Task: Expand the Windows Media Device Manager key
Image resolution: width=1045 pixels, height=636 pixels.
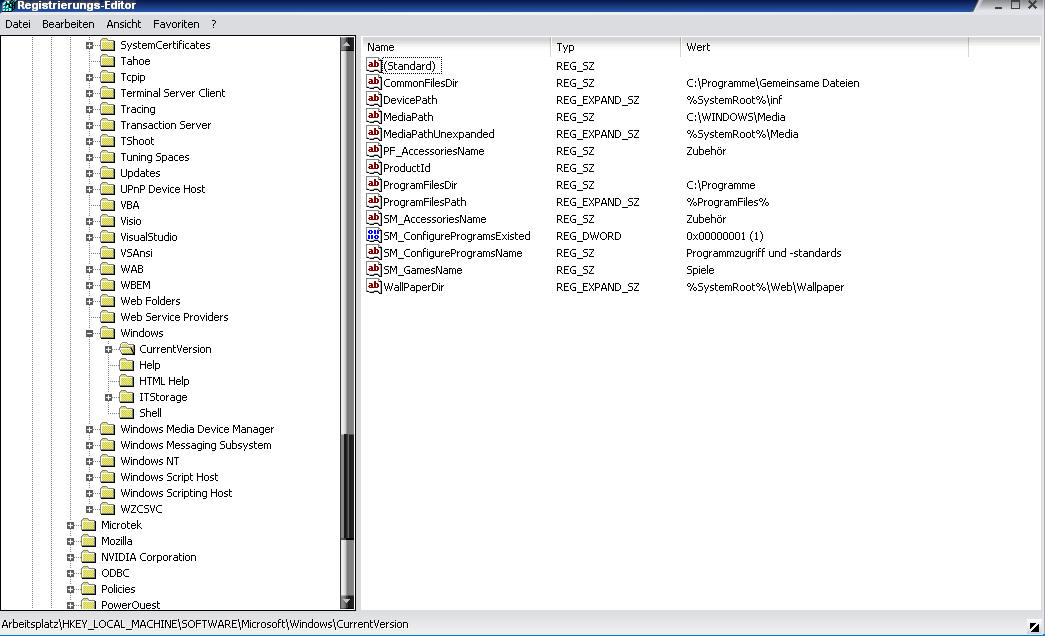Action: 89,429
